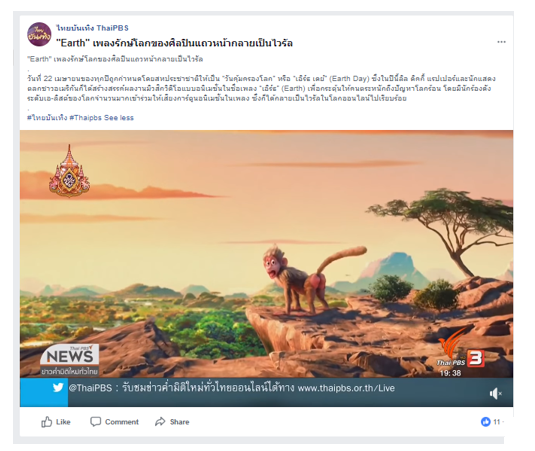This screenshot has width=535, height=451.
Task: Click the Comment speech bubble icon
Action: coord(96,422)
